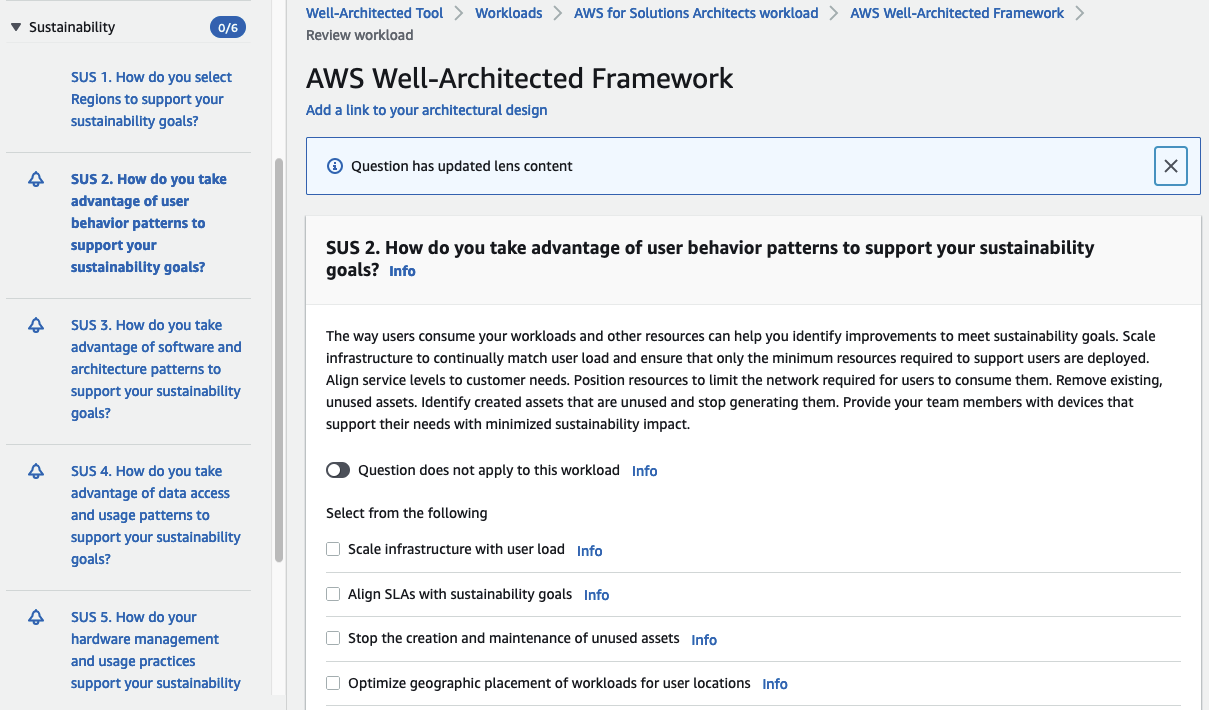The image size is (1209, 710).
Task: Open AWS Well-Architected Framework breadcrumb
Action: pyautogui.click(x=957, y=13)
